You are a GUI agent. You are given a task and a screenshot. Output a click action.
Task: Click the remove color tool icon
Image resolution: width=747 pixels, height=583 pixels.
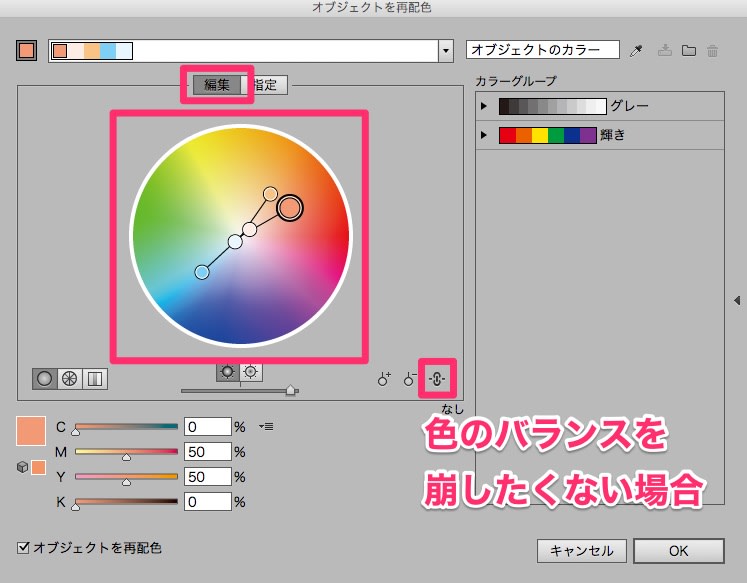click(410, 379)
